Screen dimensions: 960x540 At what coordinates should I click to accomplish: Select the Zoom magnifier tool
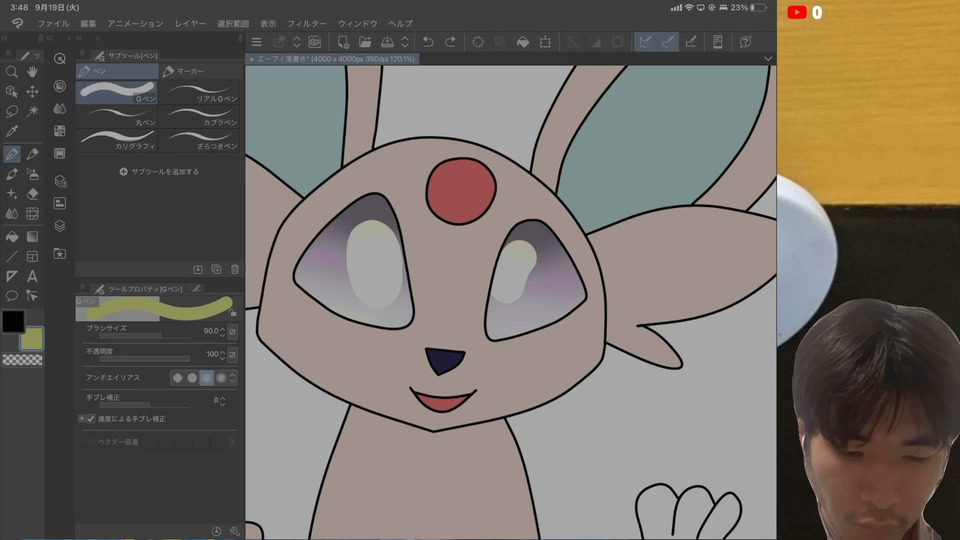tap(12, 72)
